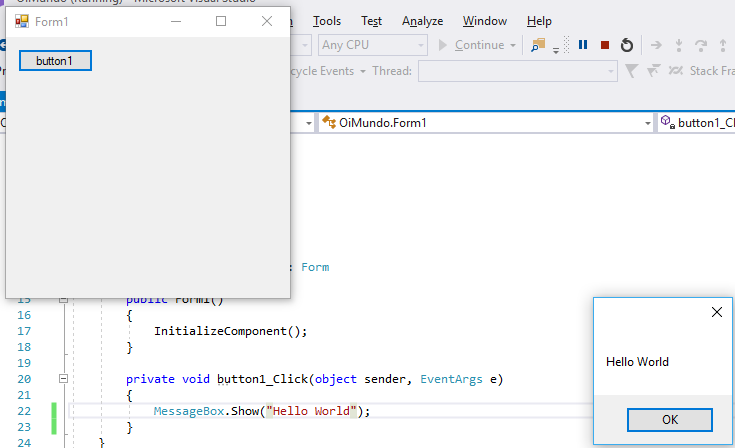
Task: Click the Form base class name
Action: coord(315,267)
